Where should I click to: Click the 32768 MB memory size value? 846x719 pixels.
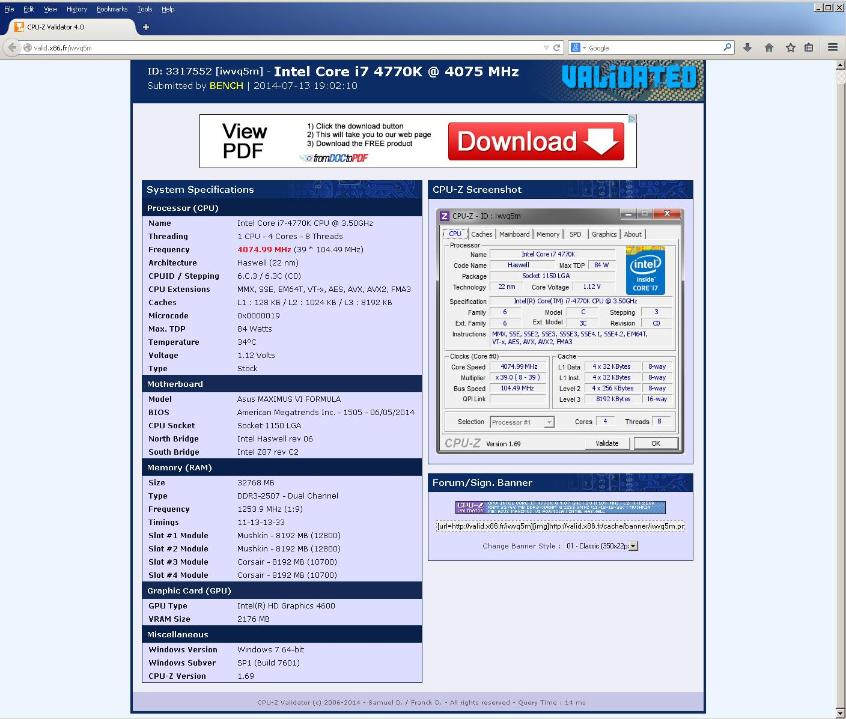256,483
